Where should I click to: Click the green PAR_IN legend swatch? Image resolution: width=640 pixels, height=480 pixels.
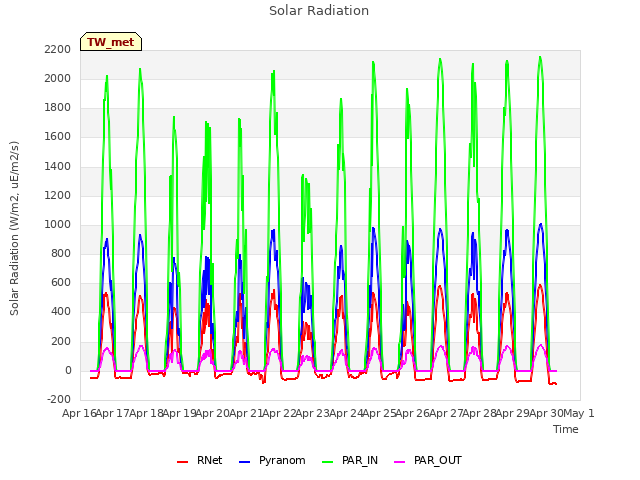(x=328, y=462)
